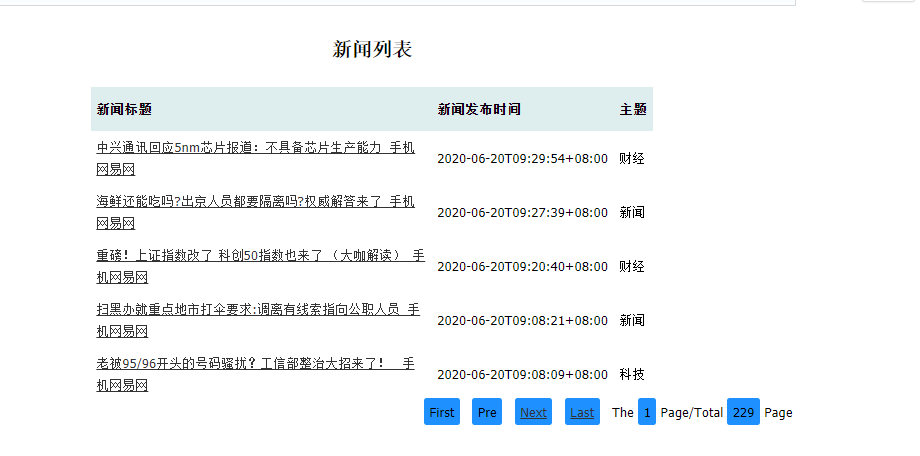Image resolution: width=920 pixels, height=456 pixels.
Task: Select timestamp 2020-06-20T09:20:40+08:00
Action: click(x=522, y=266)
